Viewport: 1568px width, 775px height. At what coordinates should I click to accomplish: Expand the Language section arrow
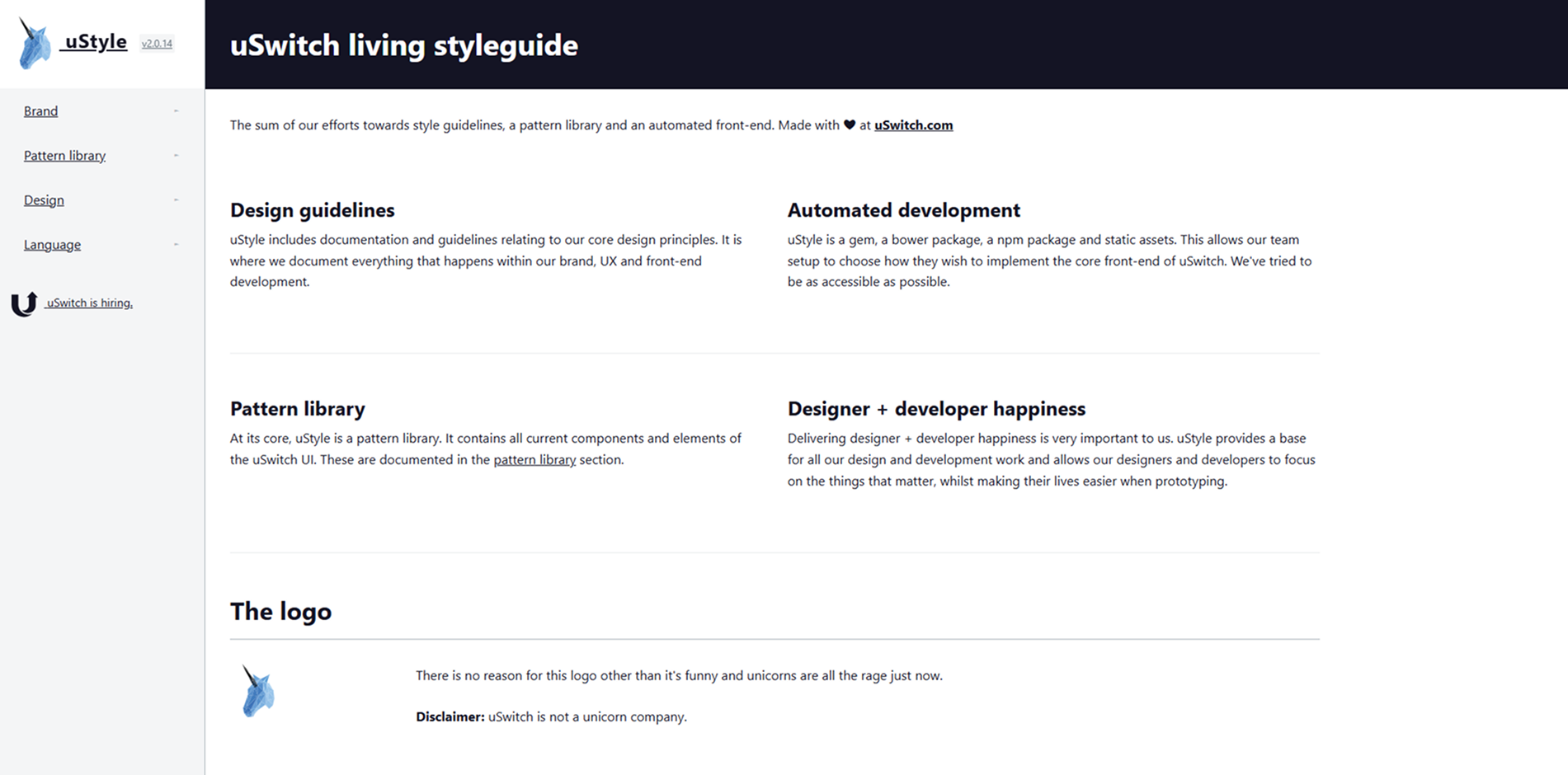tap(176, 244)
